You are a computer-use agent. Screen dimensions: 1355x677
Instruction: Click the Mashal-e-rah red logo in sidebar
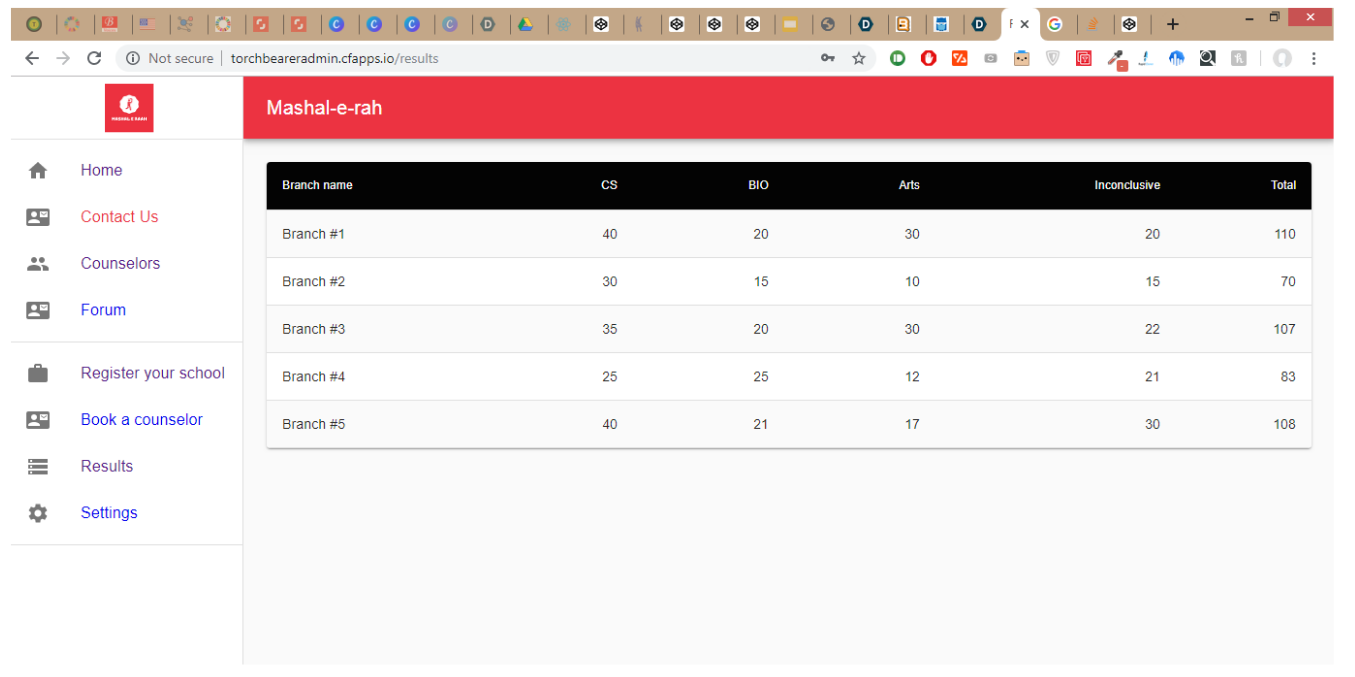129,108
